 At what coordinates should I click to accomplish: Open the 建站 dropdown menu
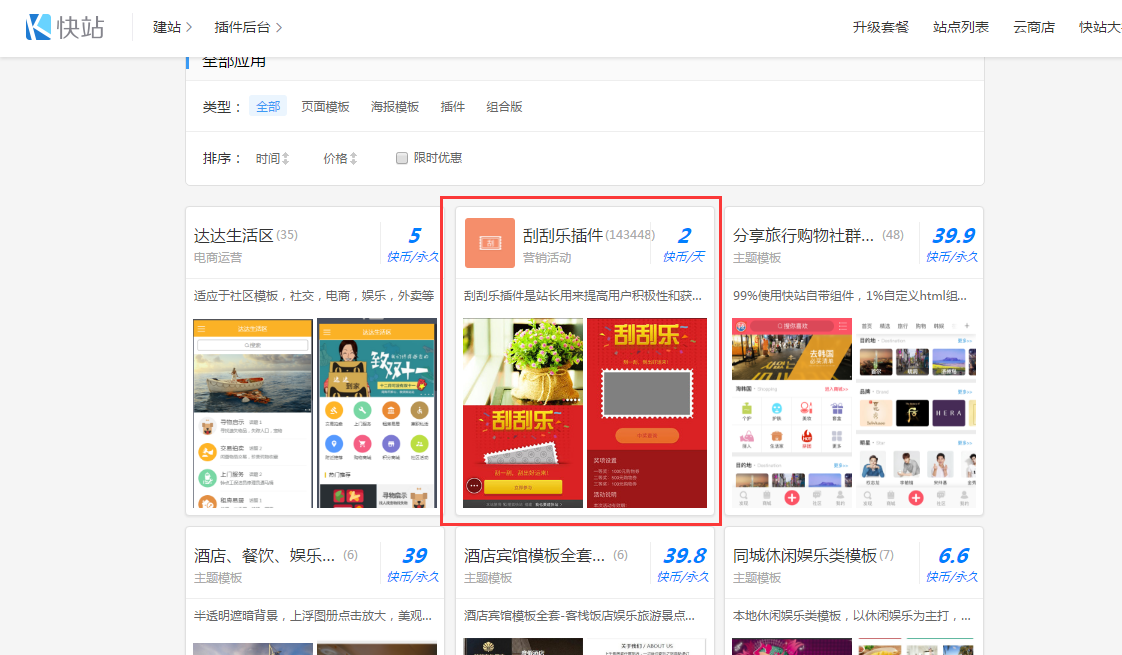pos(166,27)
